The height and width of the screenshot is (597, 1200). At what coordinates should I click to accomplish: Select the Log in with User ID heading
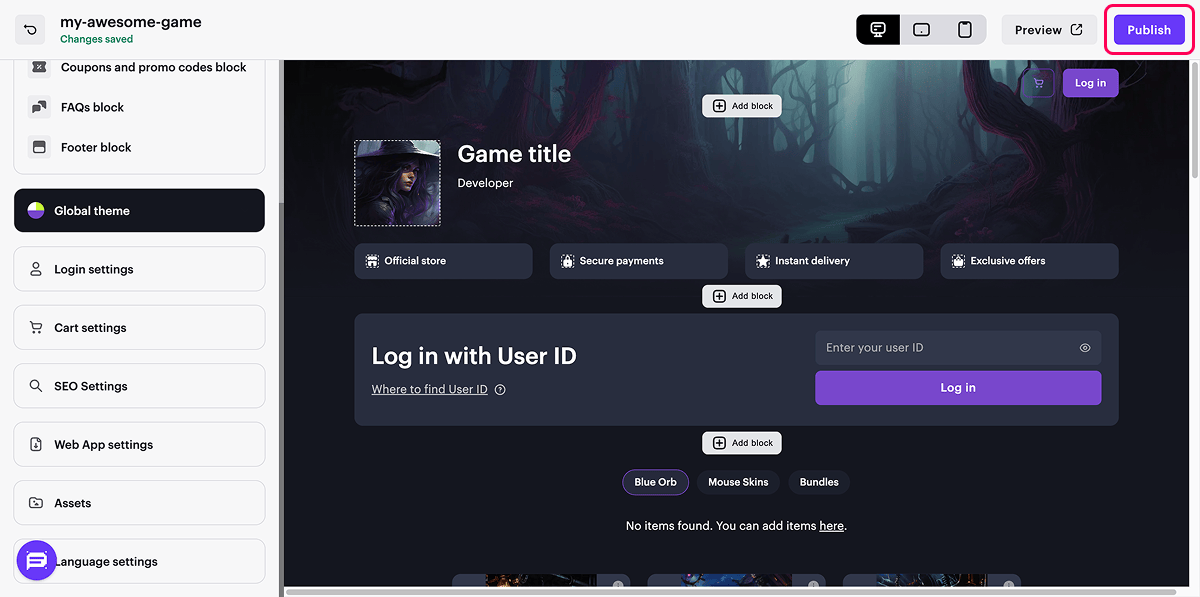474,356
